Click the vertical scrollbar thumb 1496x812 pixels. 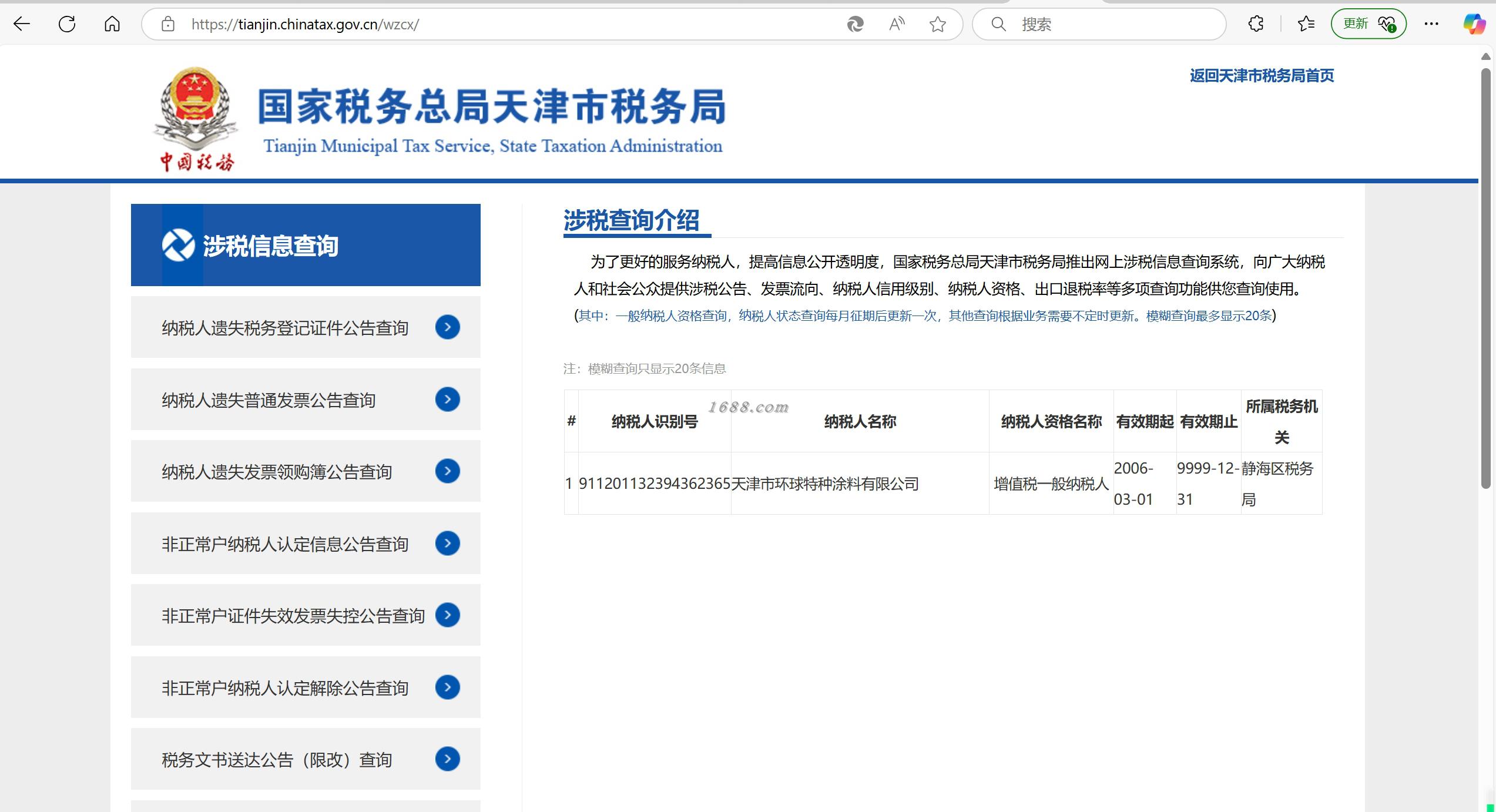pos(1486,278)
